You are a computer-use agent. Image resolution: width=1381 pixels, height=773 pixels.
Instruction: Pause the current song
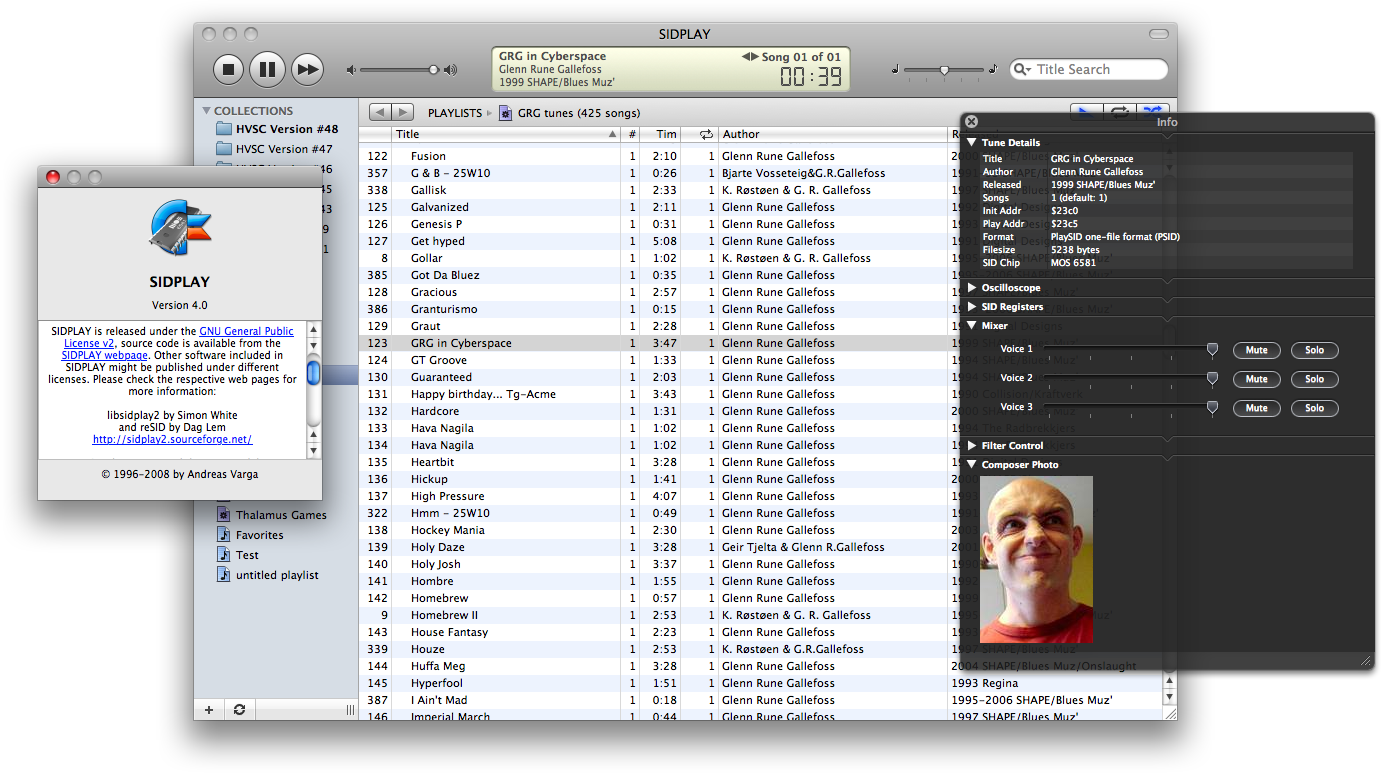(267, 69)
